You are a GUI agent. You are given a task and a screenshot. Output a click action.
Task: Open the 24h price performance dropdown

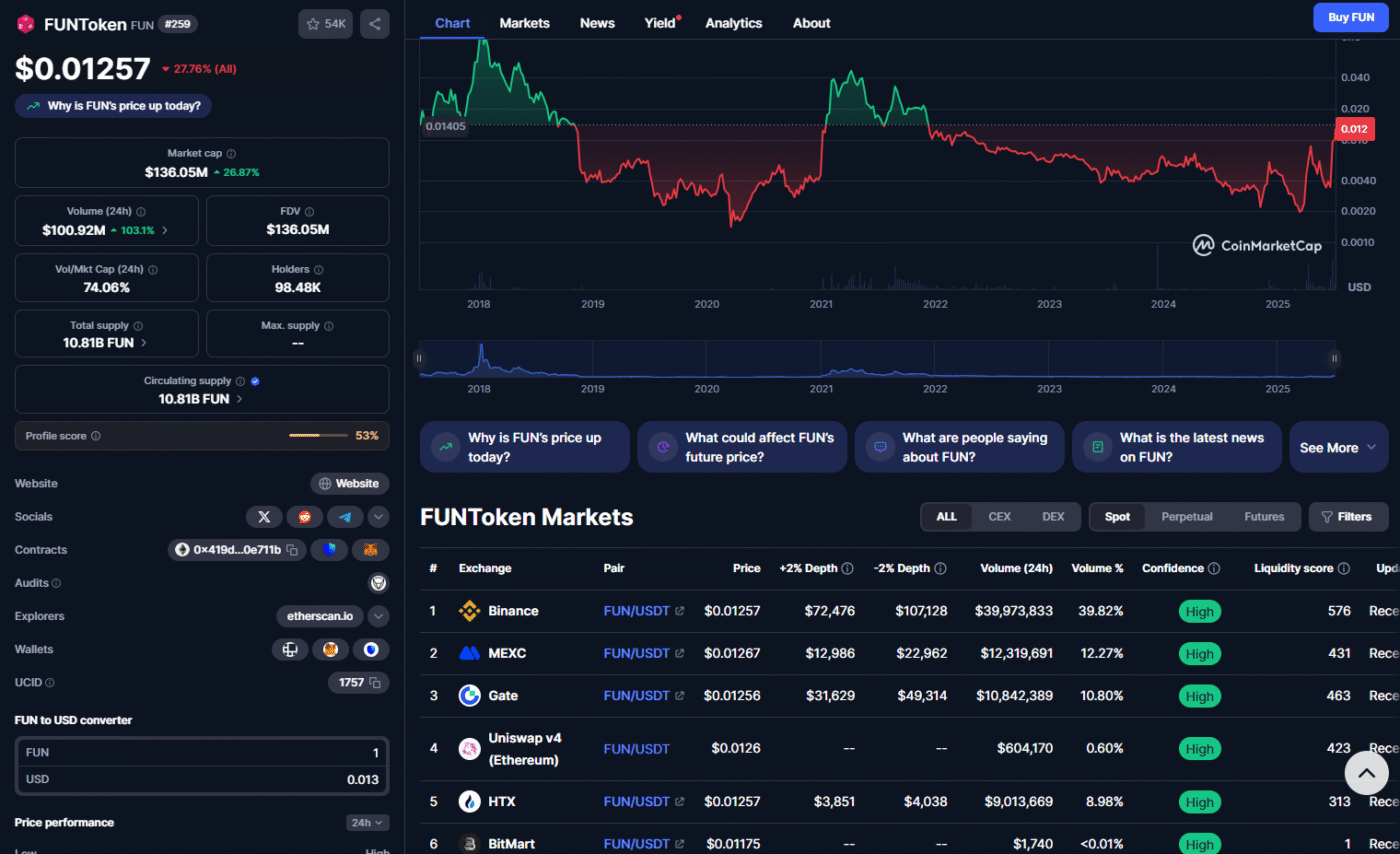tap(367, 823)
